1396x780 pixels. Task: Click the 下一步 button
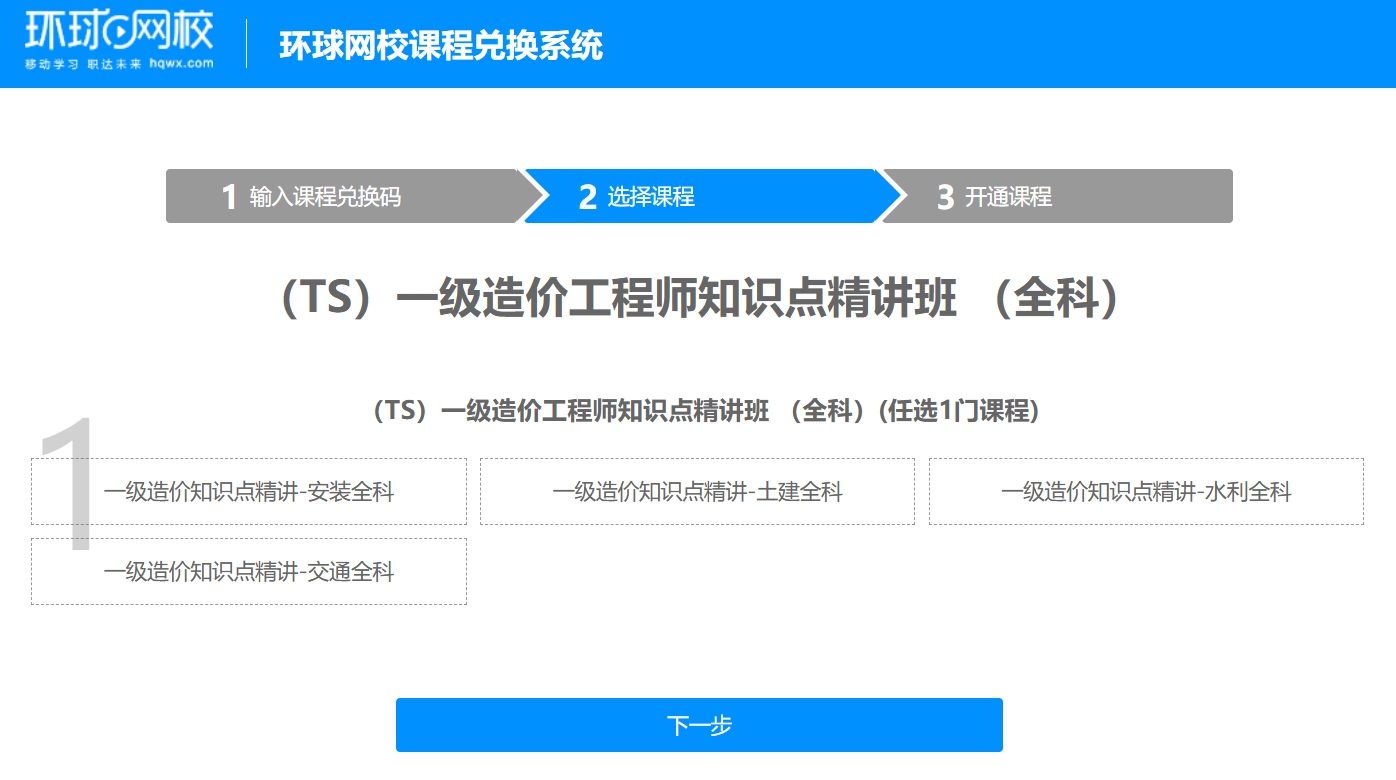tap(699, 725)
